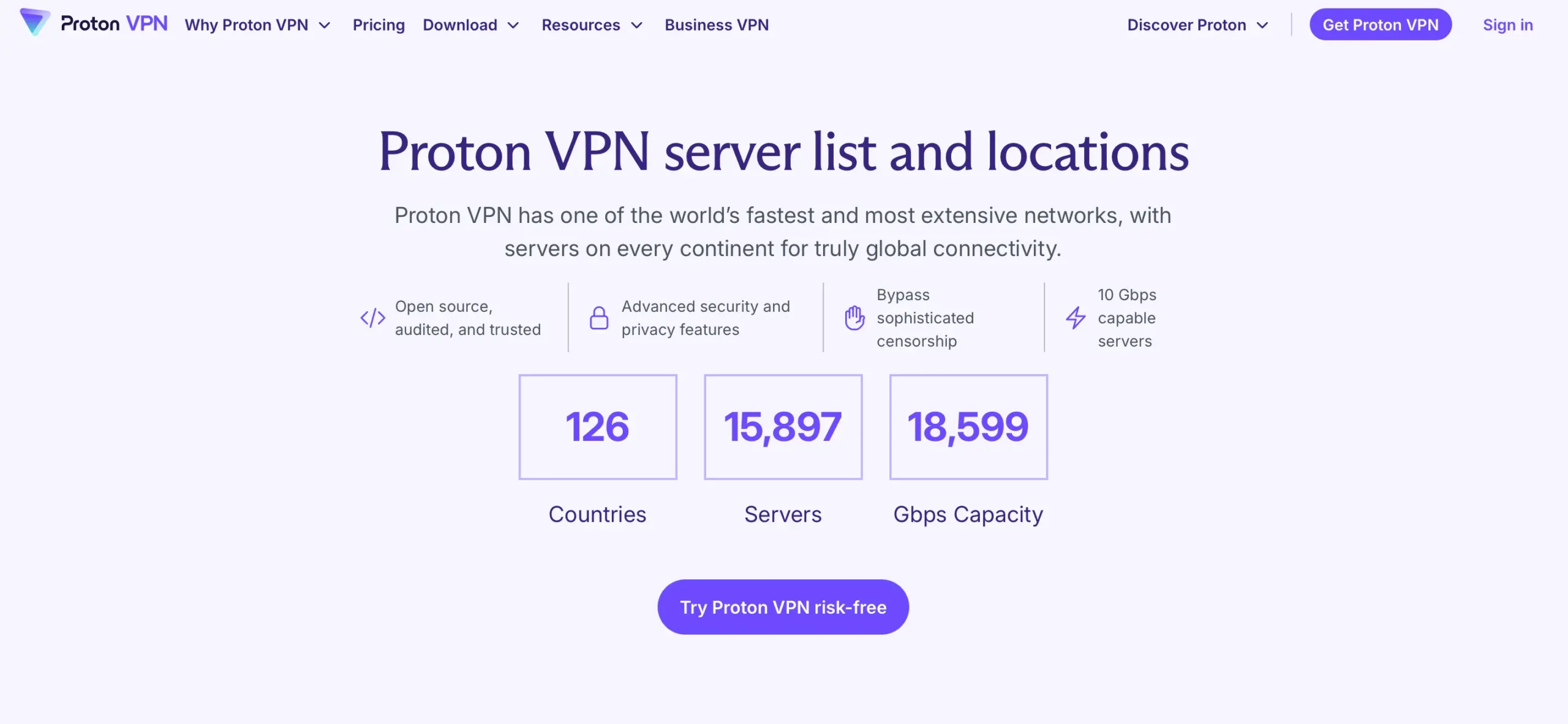Screen dimensions: 1568x724
Task: Click the lock icon beside privacy features
Action: click(x=598, y=317)
